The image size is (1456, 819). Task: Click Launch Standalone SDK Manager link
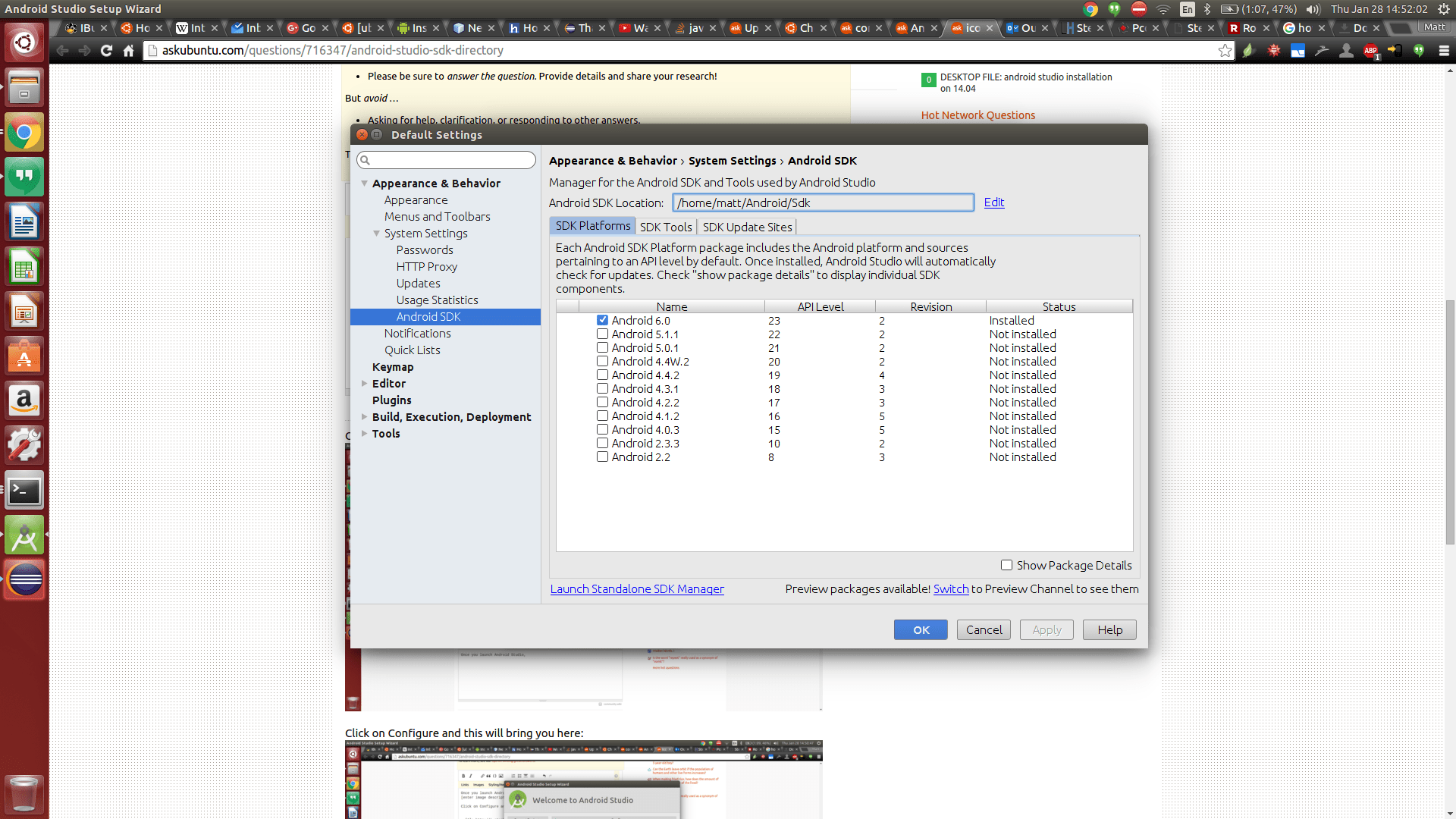point(636,589)
